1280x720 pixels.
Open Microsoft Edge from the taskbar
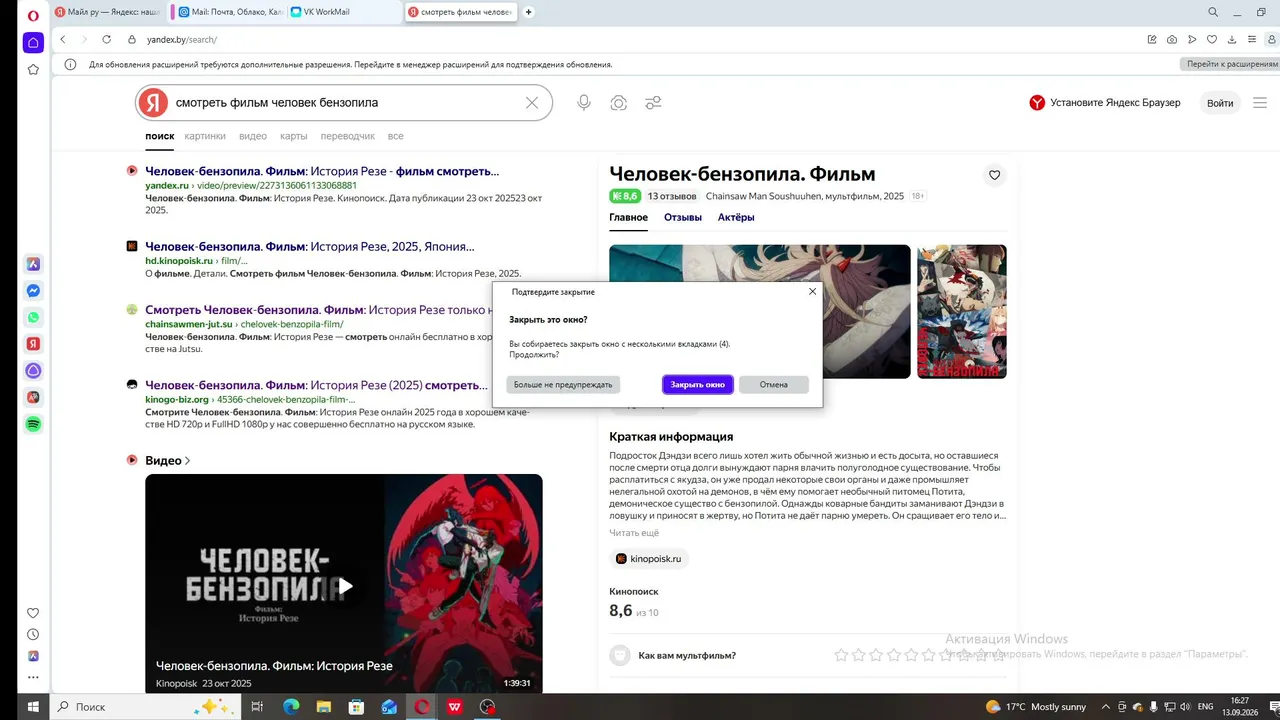(291, 707)
